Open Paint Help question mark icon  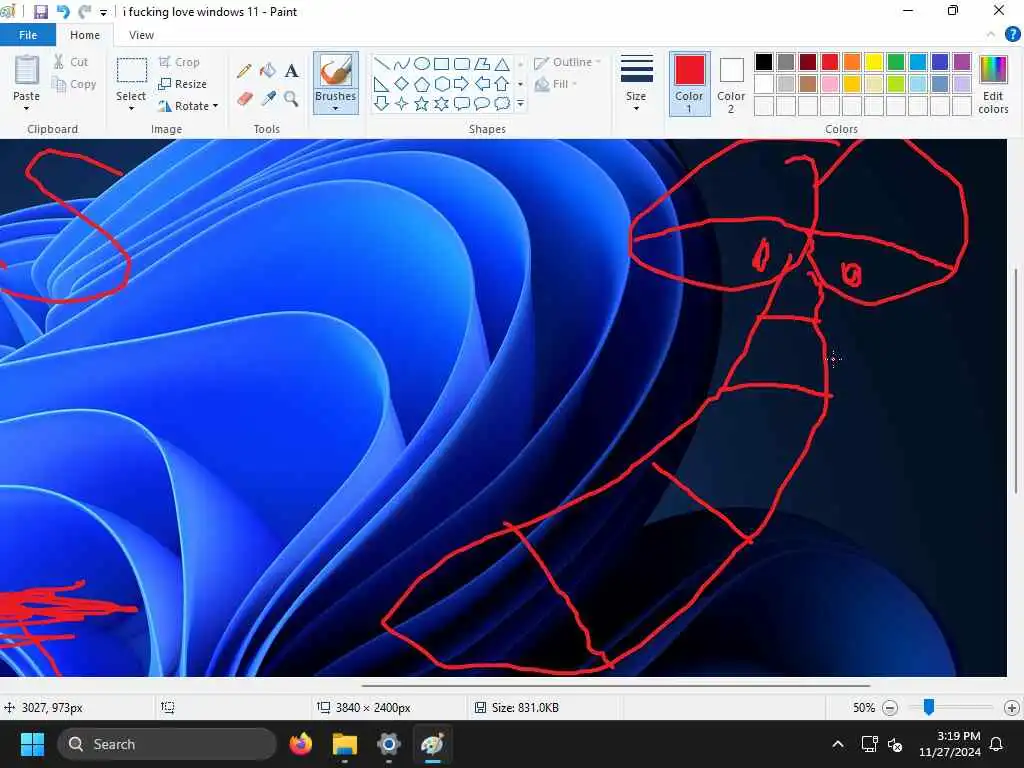pyautogui.click(x=1012, y=34)
